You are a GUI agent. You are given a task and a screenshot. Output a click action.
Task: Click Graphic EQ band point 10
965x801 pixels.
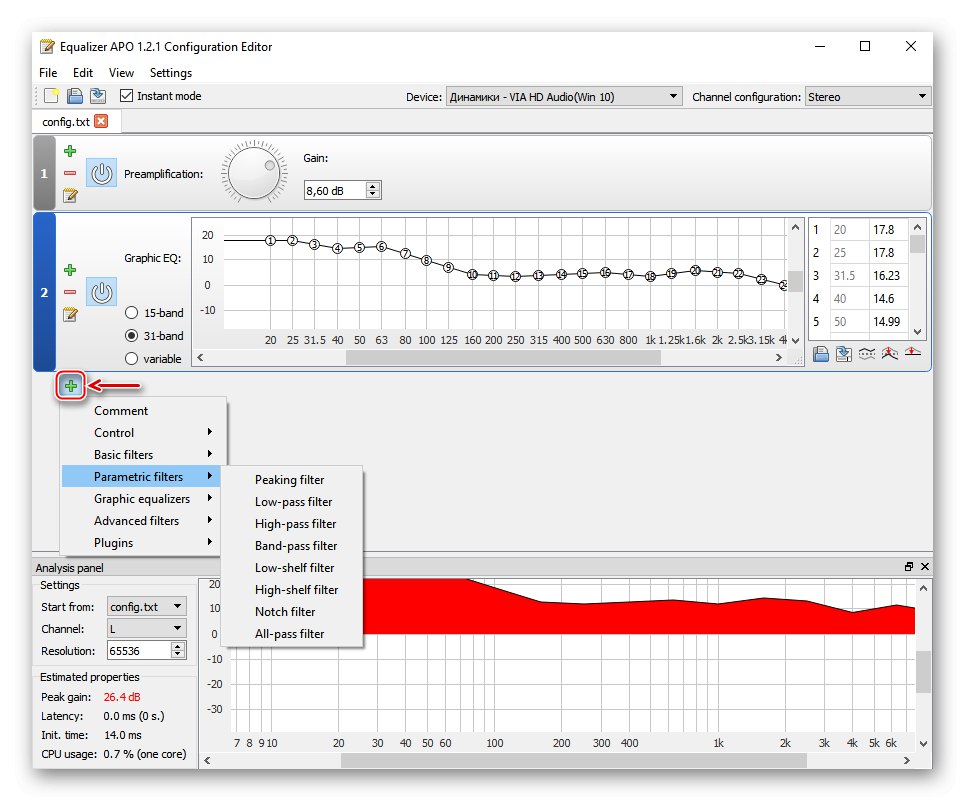472,274
